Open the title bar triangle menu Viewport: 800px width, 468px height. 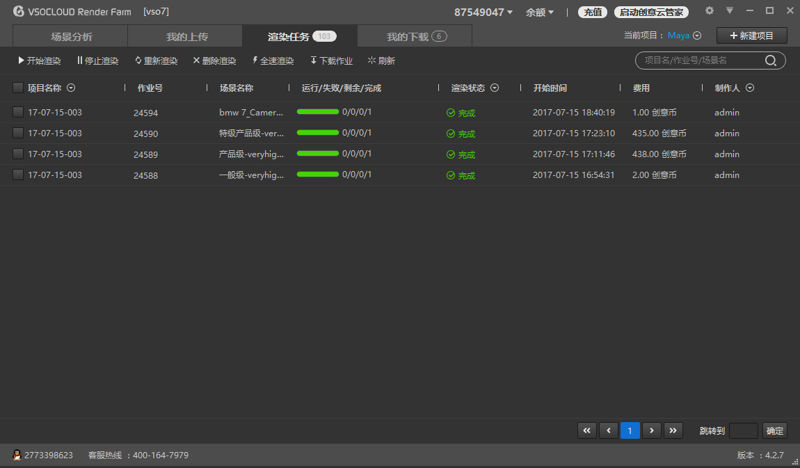click(x=730, y=11)
